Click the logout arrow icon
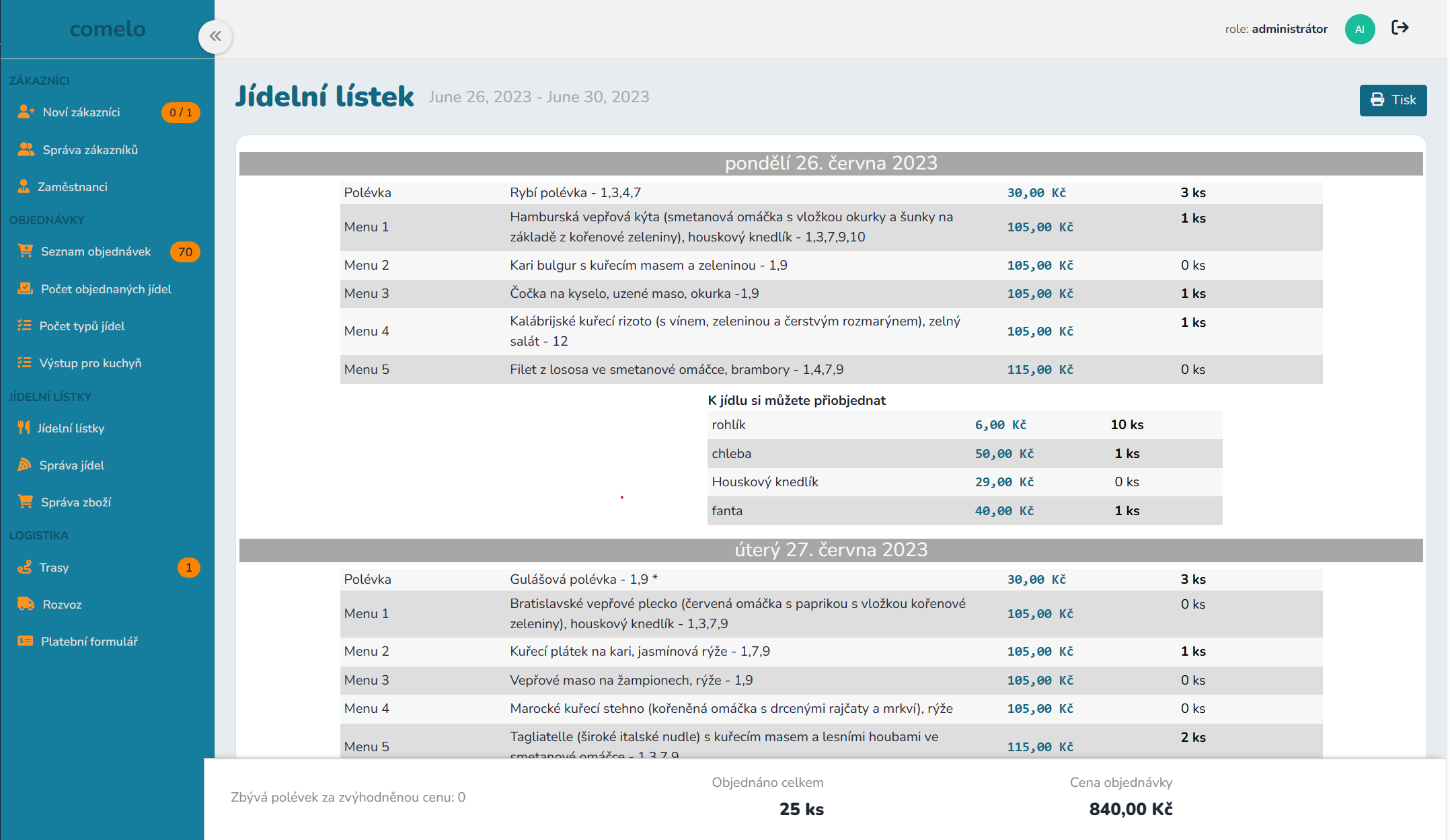Viewport: 1450px width, 840px height. tap(1400, 28)
